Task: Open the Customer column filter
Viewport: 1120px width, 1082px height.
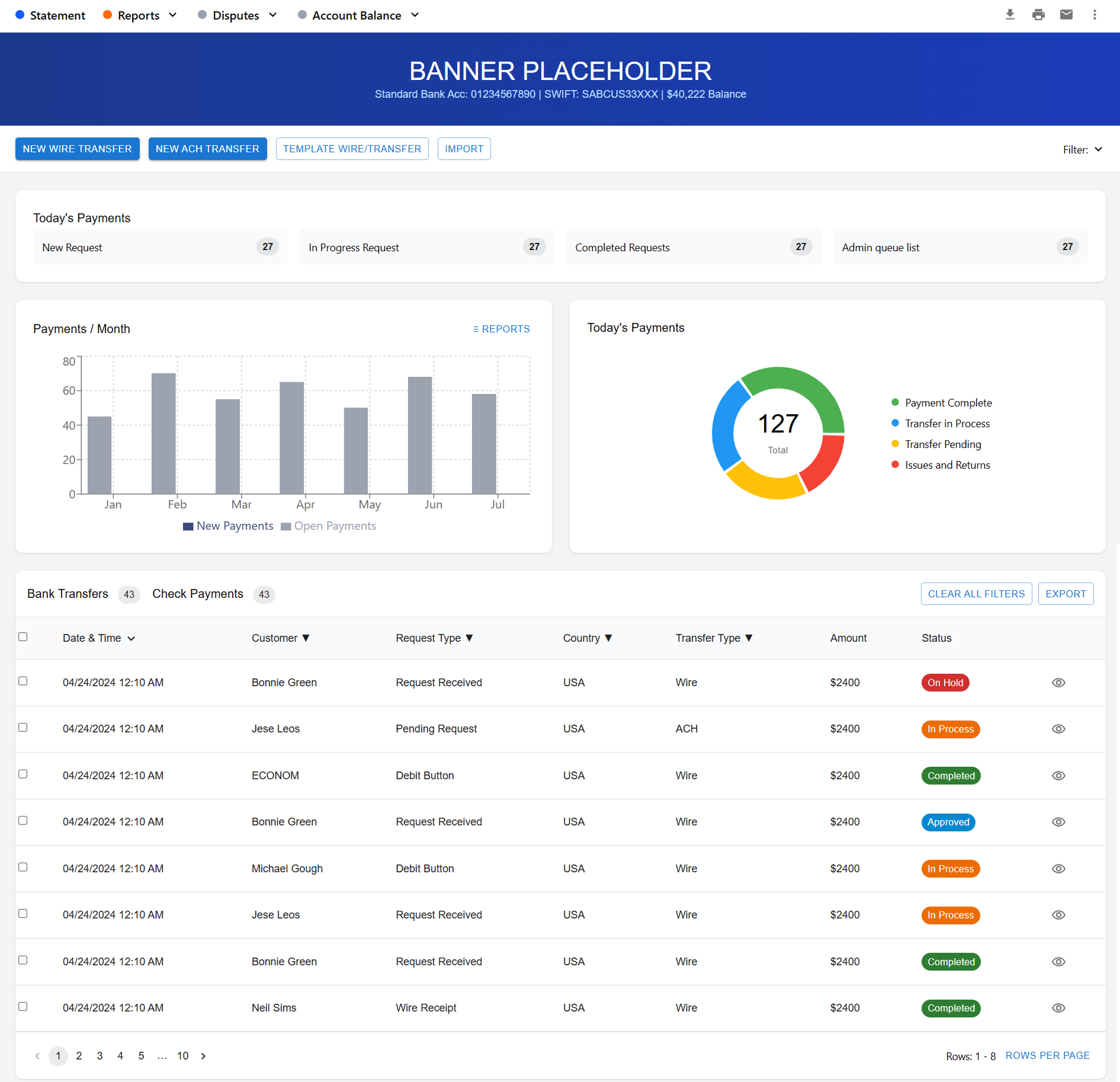Action: [x=306, y=638]
